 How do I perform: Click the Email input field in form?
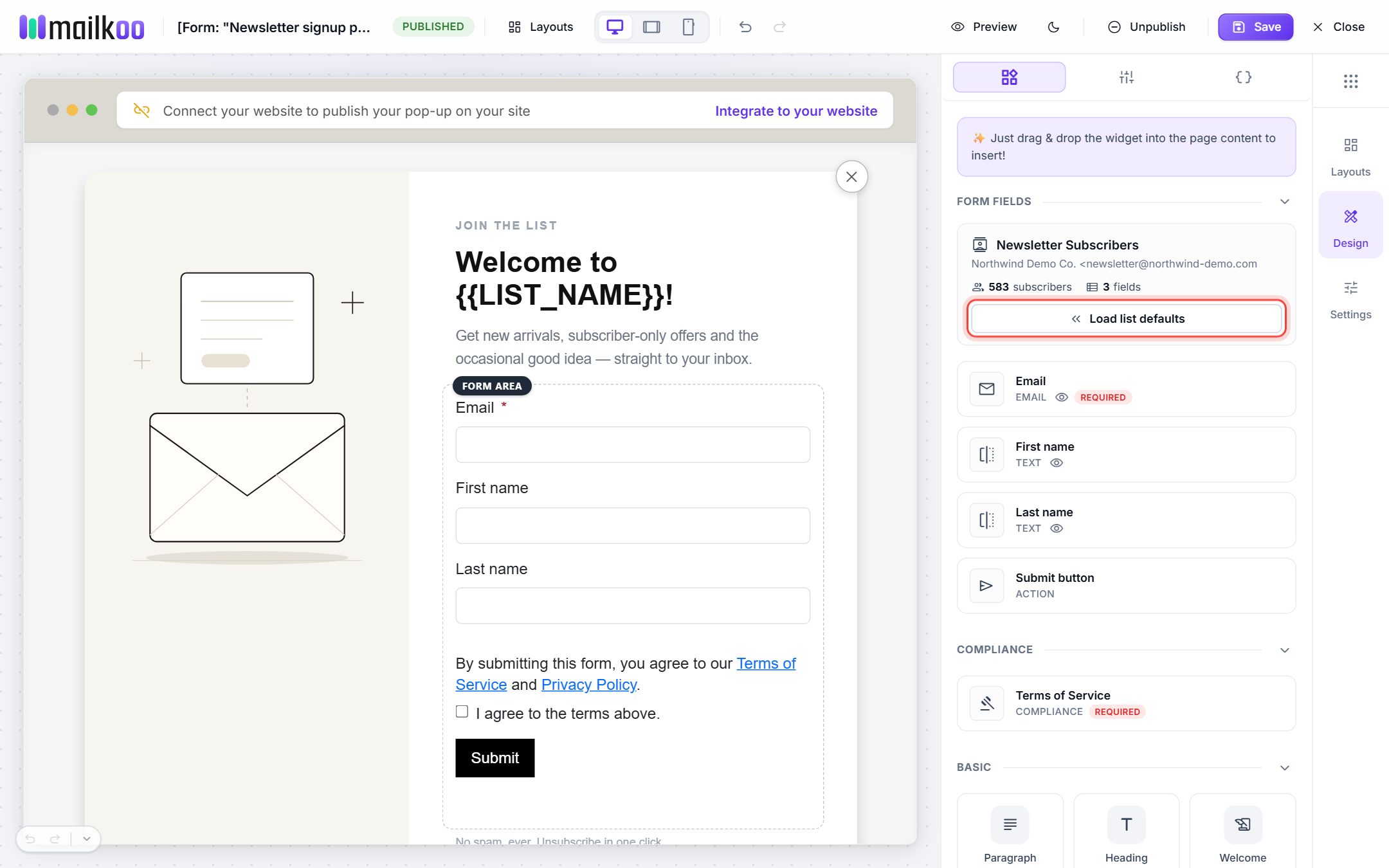(633, 445)
